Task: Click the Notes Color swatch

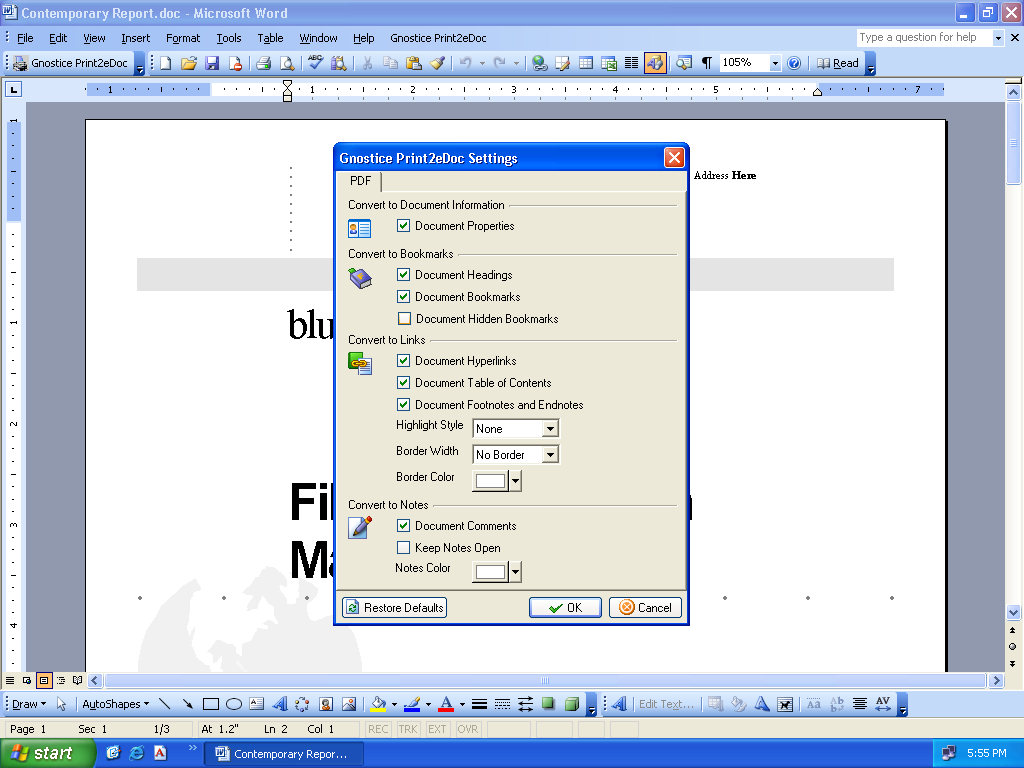Action: point(490,572)
